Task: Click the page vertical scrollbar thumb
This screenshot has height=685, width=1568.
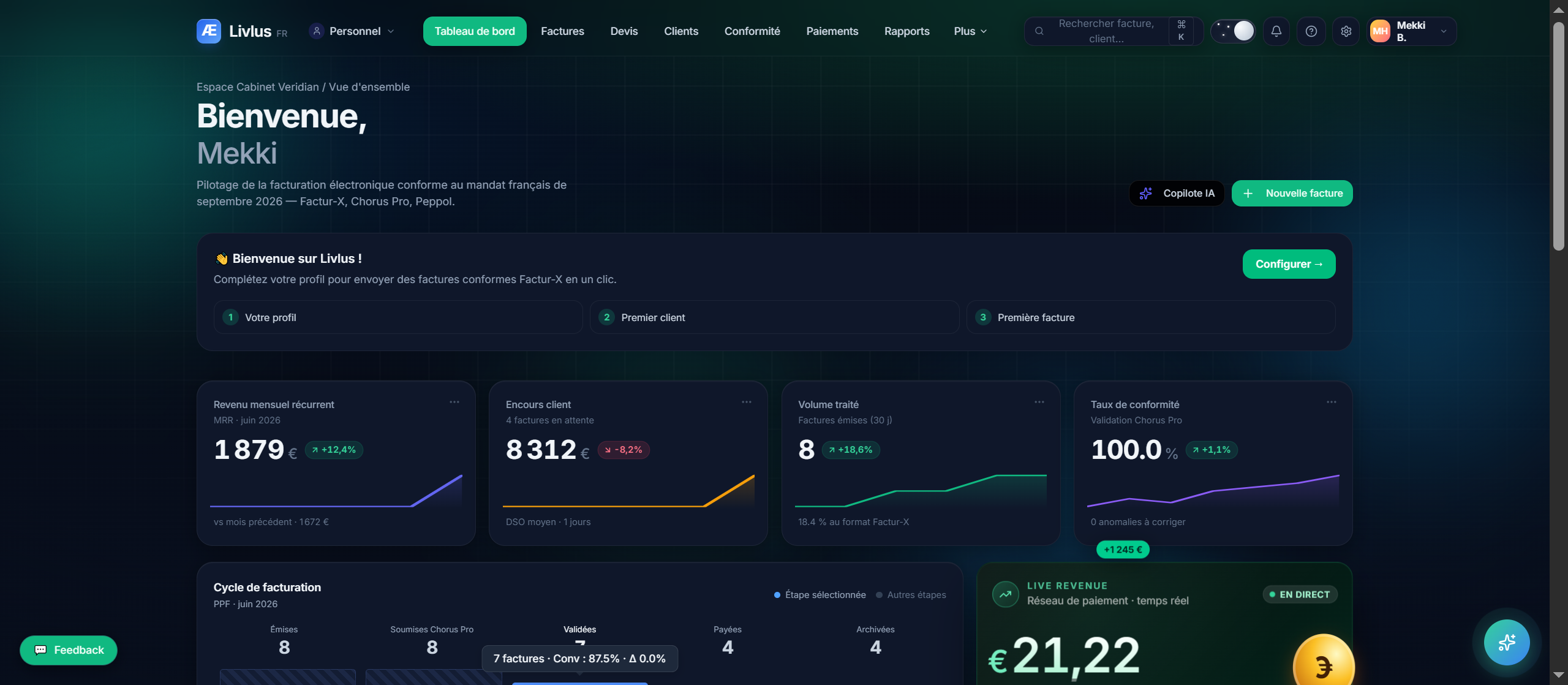Action: (x=1559, y=136)
